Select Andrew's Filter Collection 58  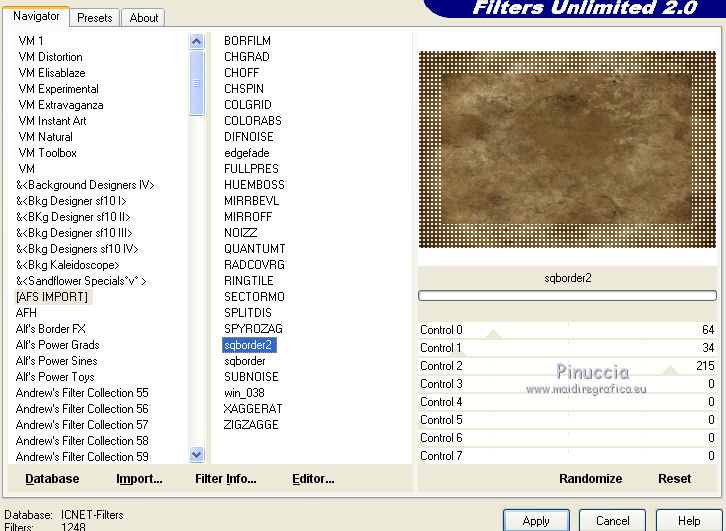pyautogui.click(x=82, y=441)
